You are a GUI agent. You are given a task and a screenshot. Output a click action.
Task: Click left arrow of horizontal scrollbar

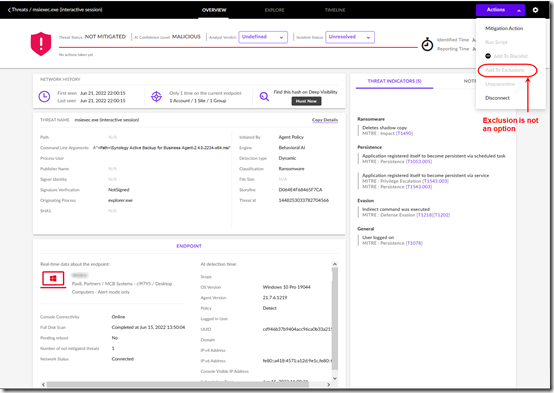click(x=43, y=384)
